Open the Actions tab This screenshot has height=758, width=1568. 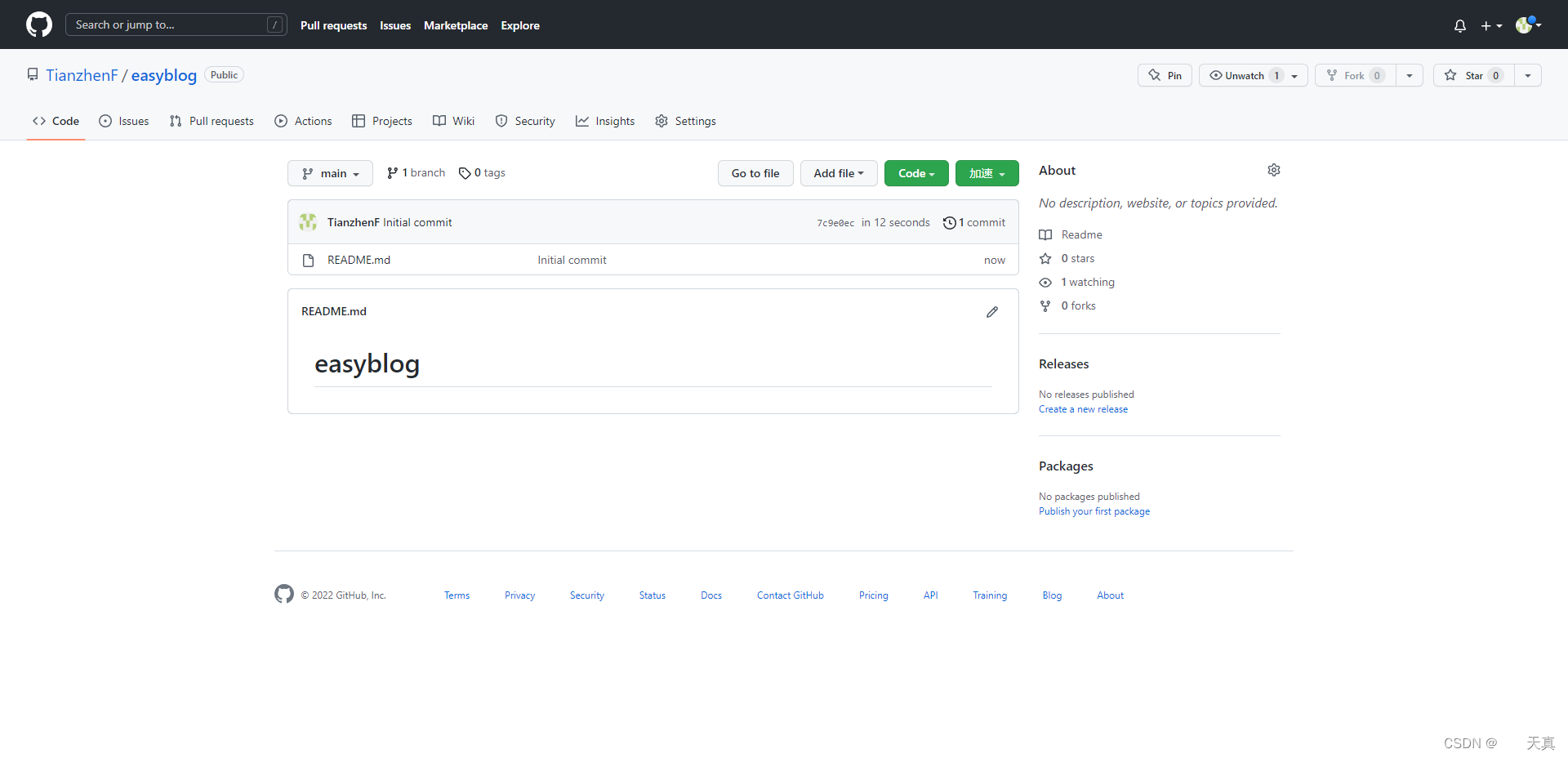(303, 121)
